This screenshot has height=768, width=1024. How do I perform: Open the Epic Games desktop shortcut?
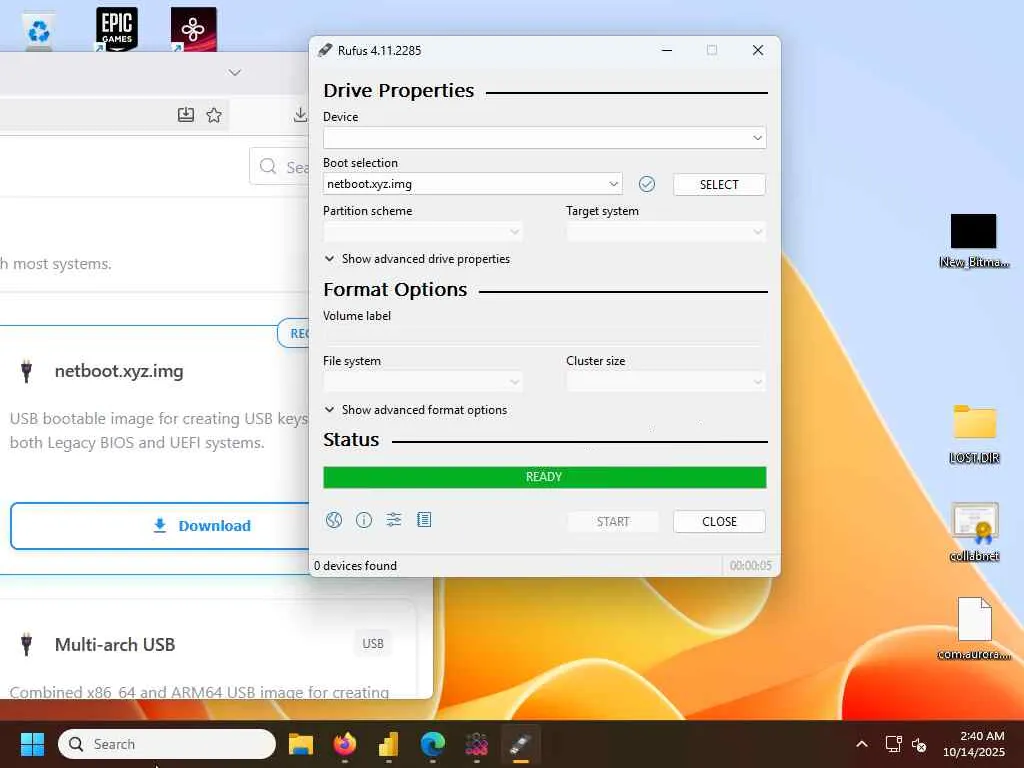[x=117, y=29]
